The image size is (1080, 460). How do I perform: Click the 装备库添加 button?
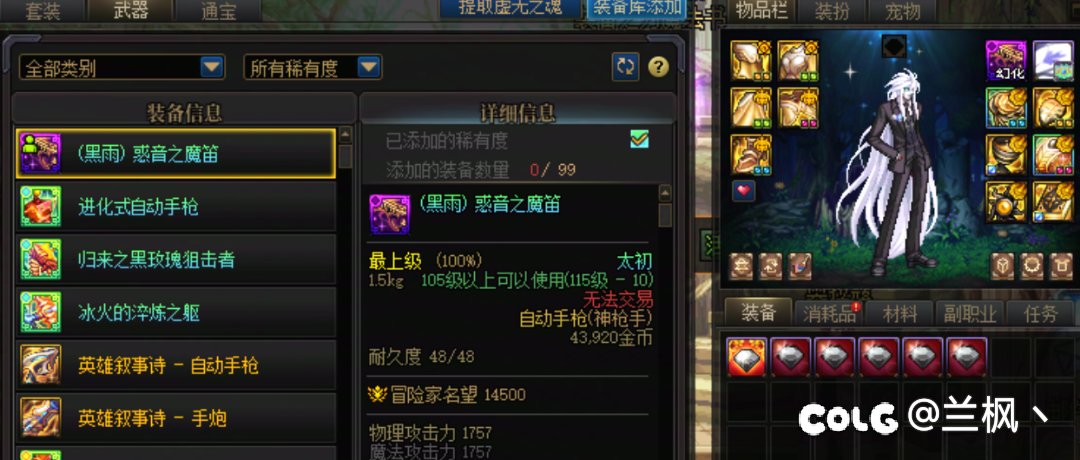point(637,8)
